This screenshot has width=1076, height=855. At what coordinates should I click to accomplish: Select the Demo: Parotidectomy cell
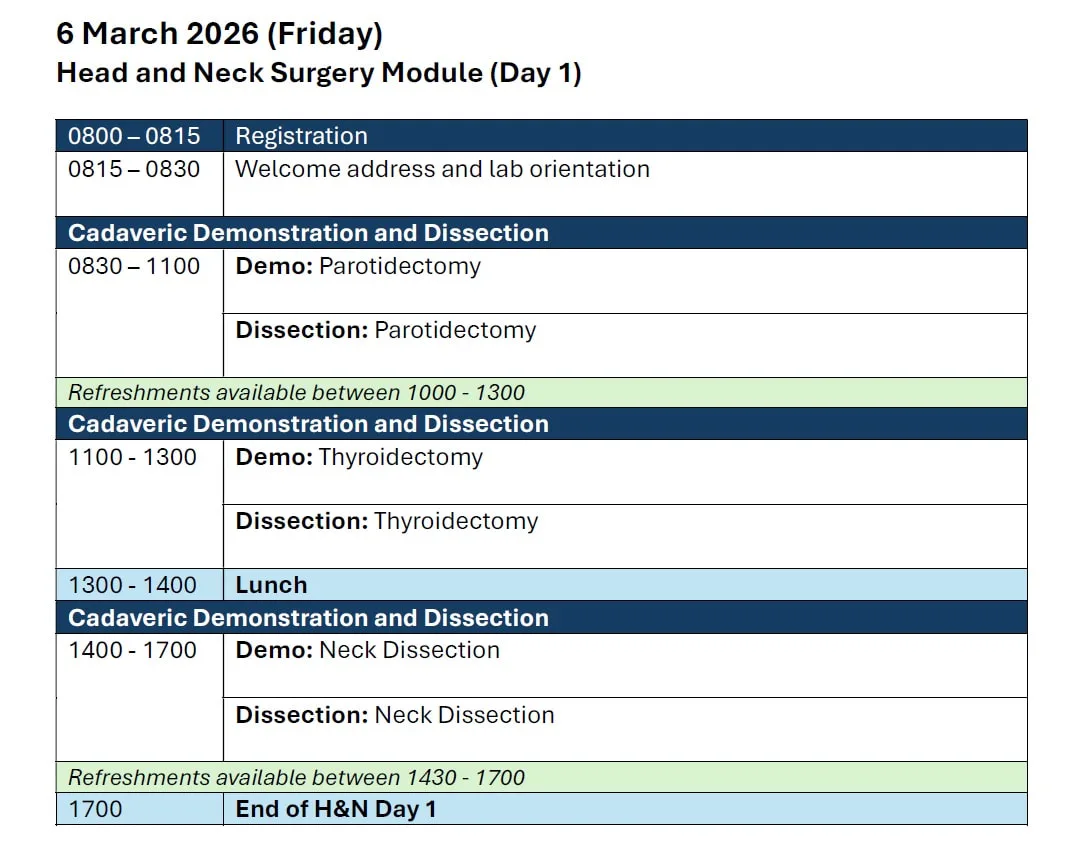tap(624, 281)
